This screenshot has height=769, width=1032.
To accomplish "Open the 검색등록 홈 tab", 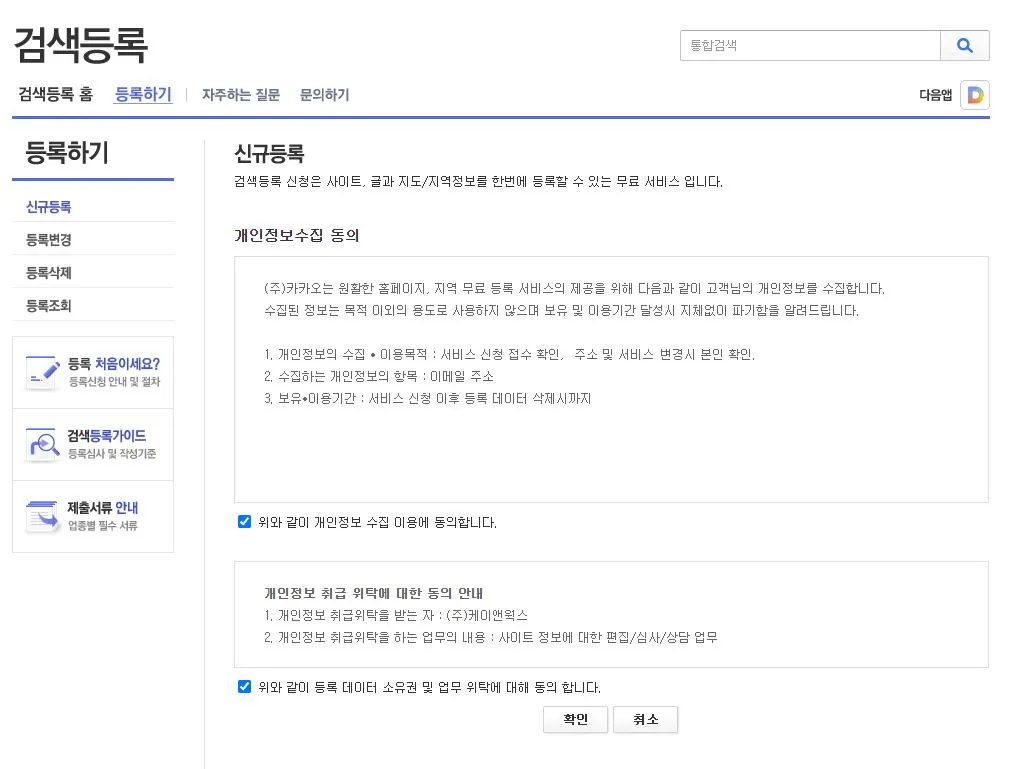I will pyautogui.click(x=55, y=94).
